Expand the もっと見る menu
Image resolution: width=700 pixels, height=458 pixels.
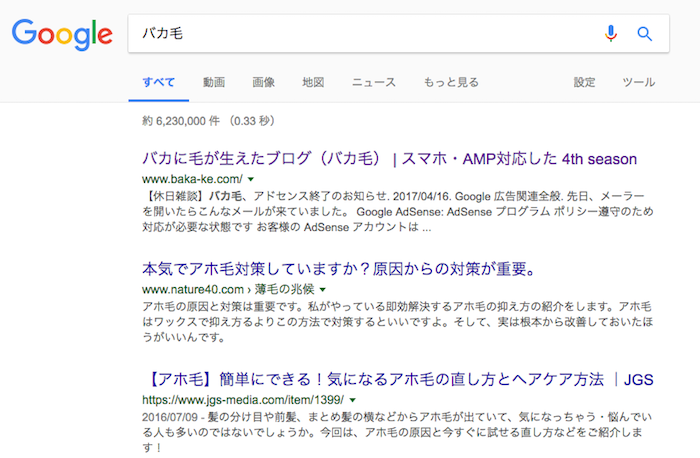click(x=450, y=82)
